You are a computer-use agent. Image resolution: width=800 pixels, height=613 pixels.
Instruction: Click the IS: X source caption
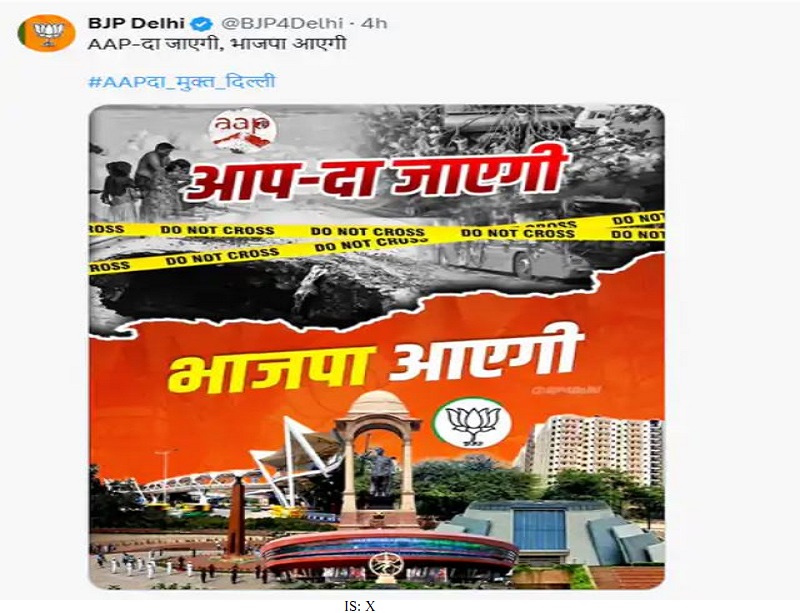coord(360,606)
